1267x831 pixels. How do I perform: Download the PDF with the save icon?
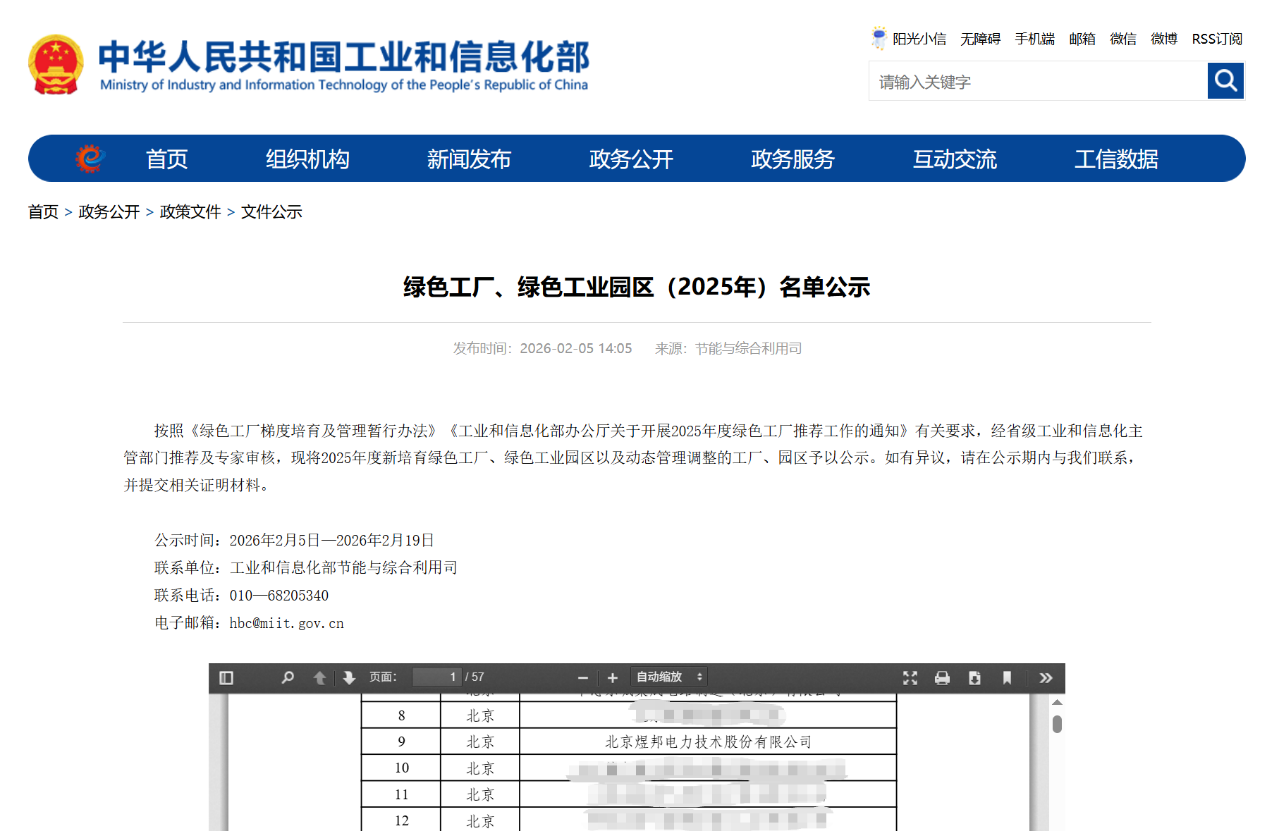pos(974,677)
